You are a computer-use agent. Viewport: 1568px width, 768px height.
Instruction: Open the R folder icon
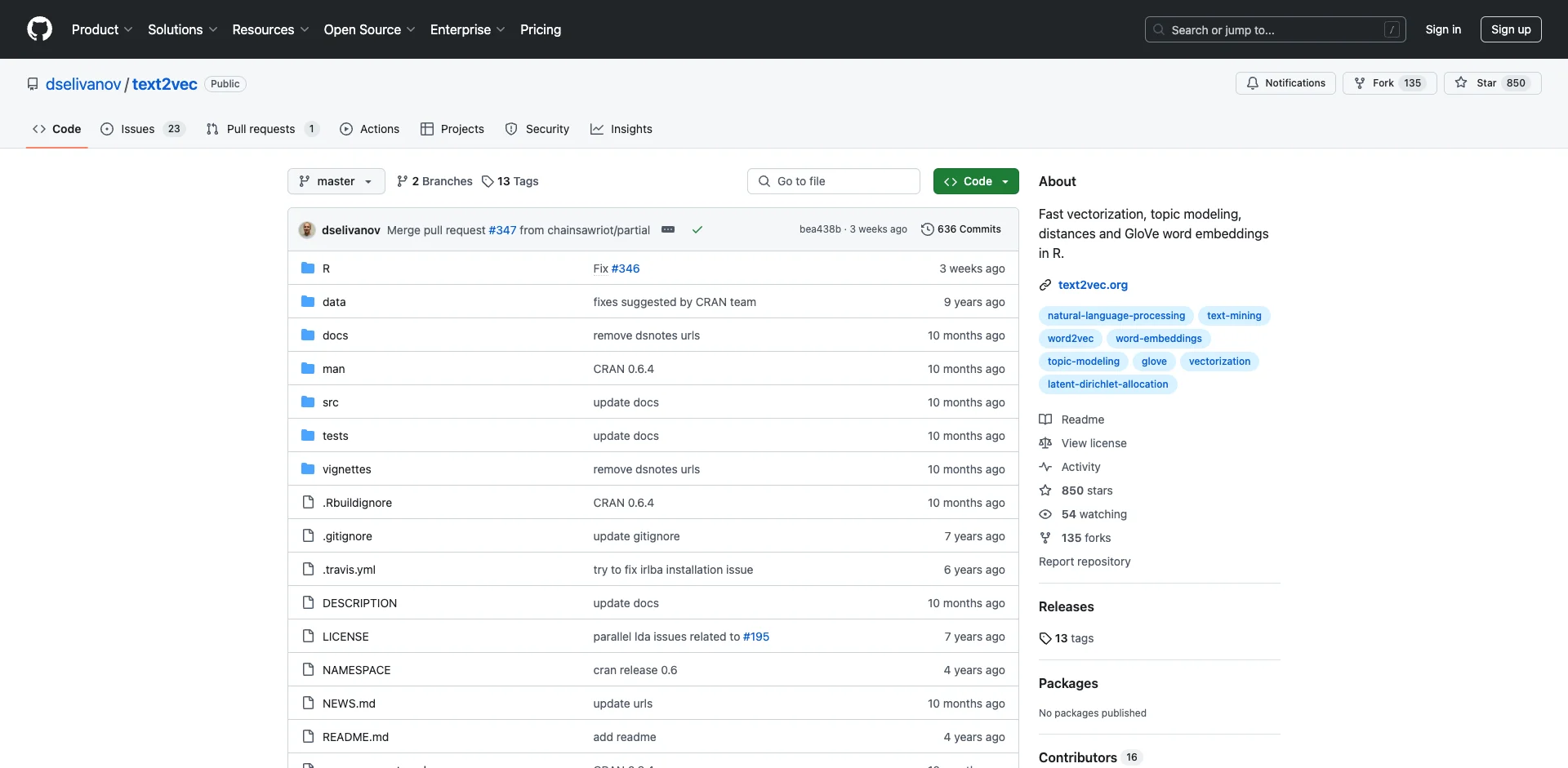[308, 269]
